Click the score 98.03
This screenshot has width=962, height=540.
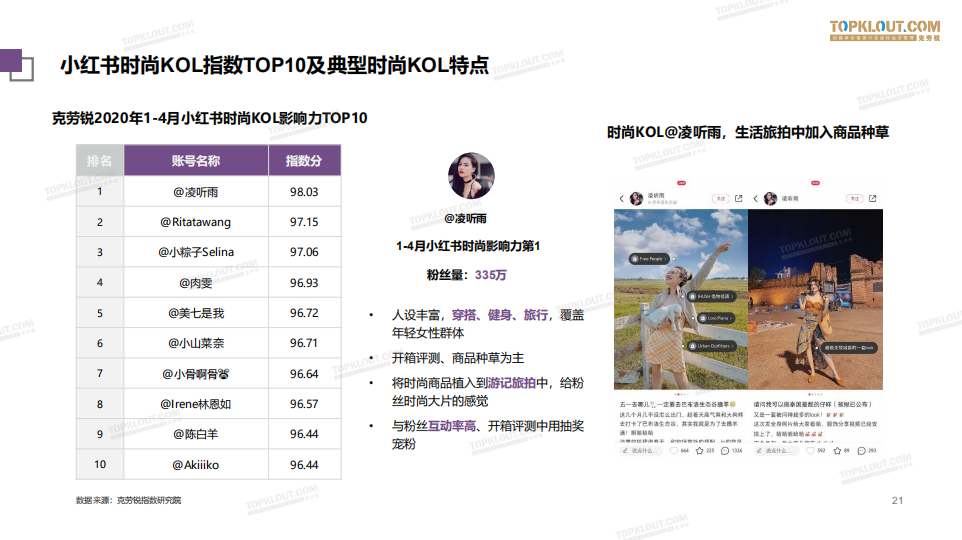[304, 192]
